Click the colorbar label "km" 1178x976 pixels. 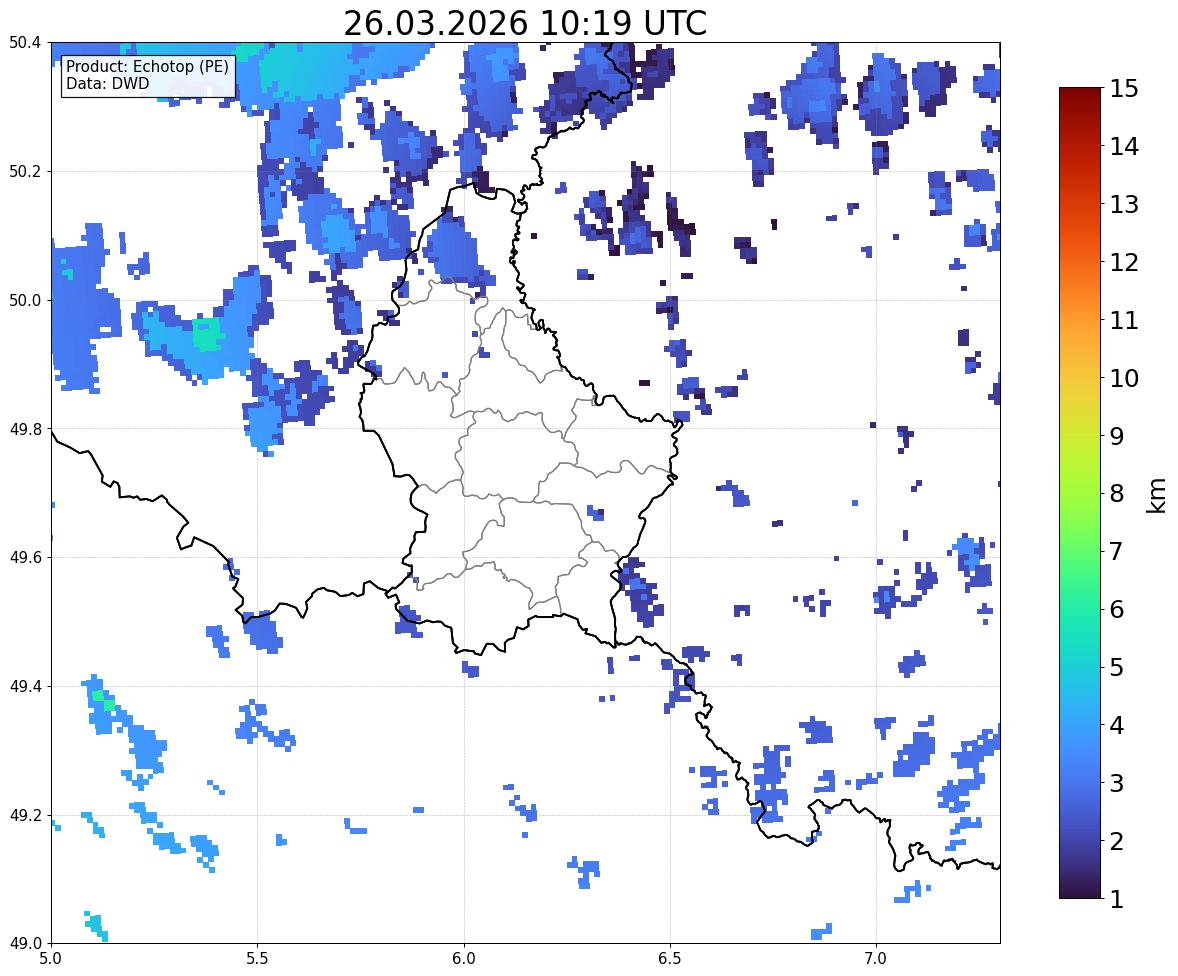pyautogui.click(x=1157, y=496)
